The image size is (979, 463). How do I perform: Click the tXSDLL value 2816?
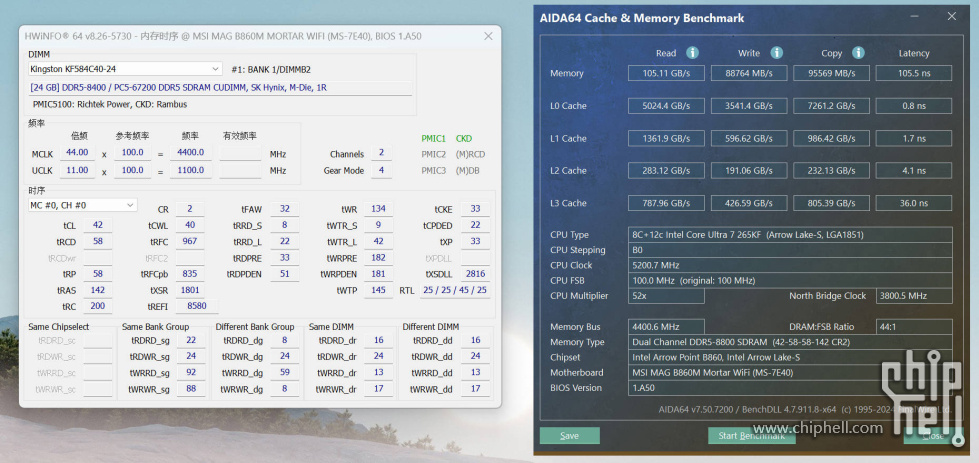click(475, 274)
